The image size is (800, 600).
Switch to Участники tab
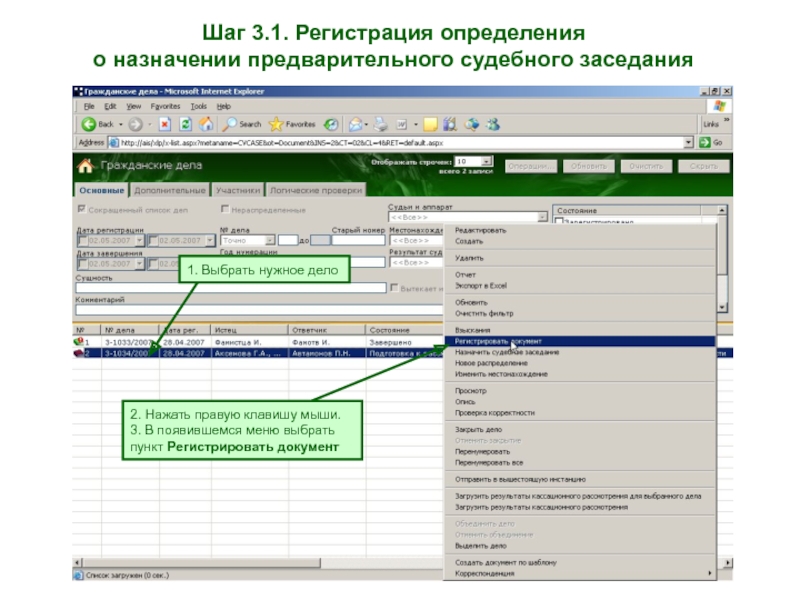238,190
